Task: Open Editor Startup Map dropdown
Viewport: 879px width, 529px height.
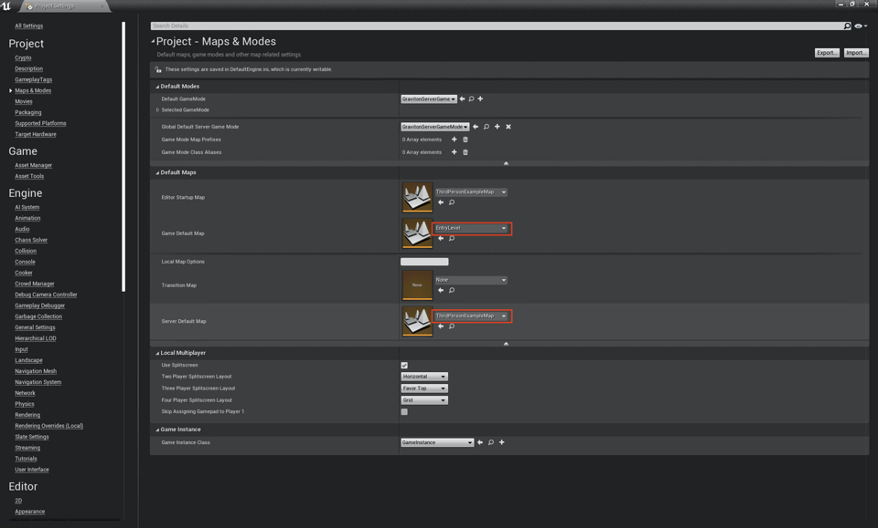Action: 471,192
